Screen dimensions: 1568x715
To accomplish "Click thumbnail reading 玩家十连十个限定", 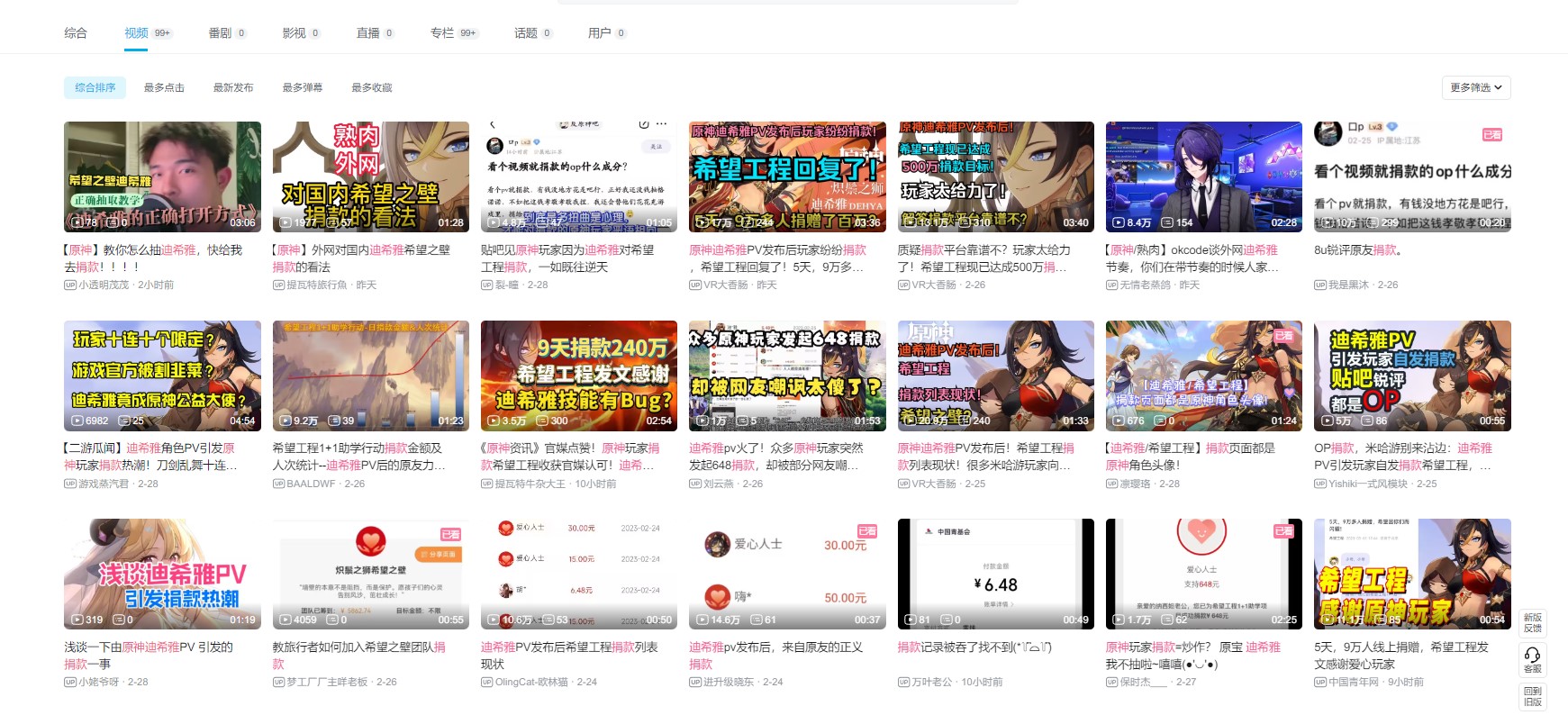I will tap(162, 376).
